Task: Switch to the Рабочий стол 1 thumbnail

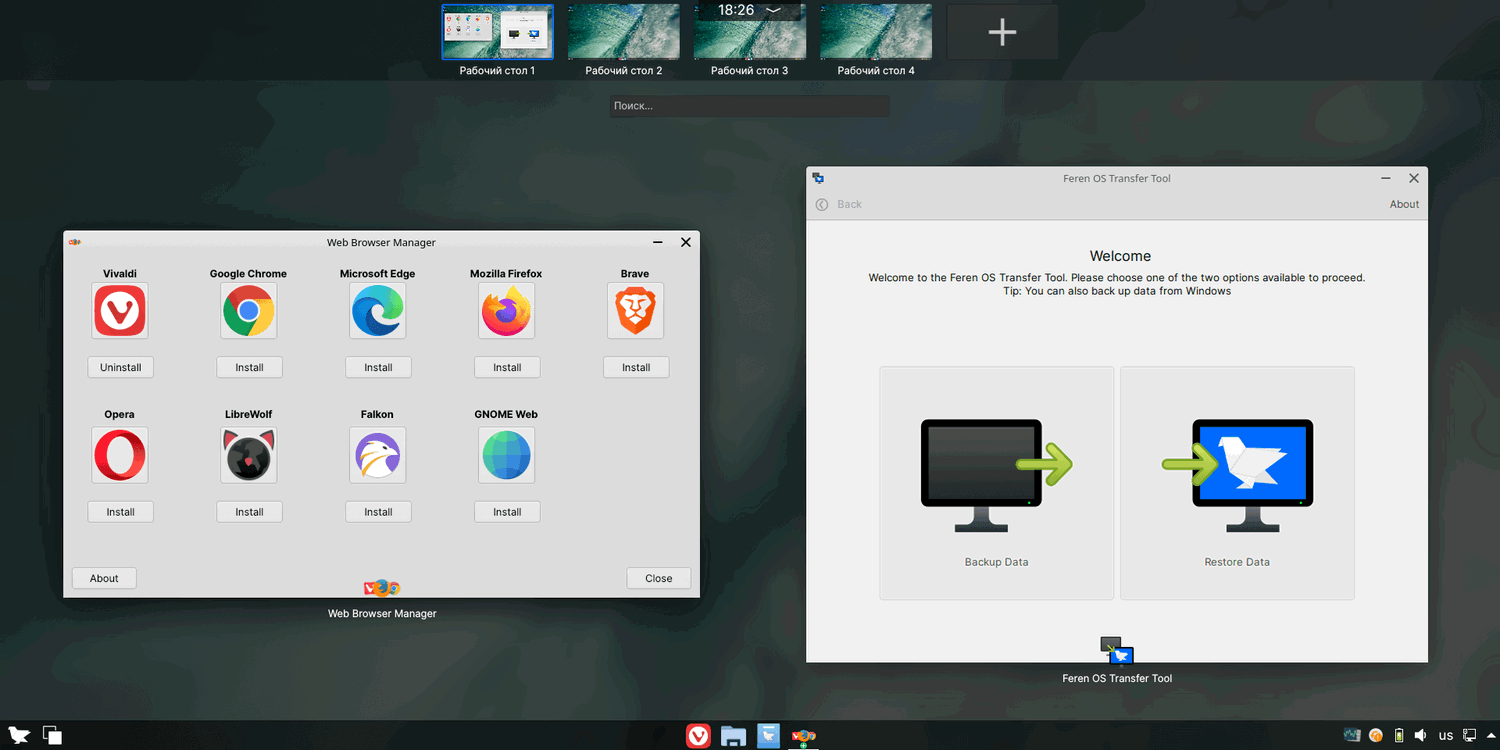Action: (x=497, y=32)
